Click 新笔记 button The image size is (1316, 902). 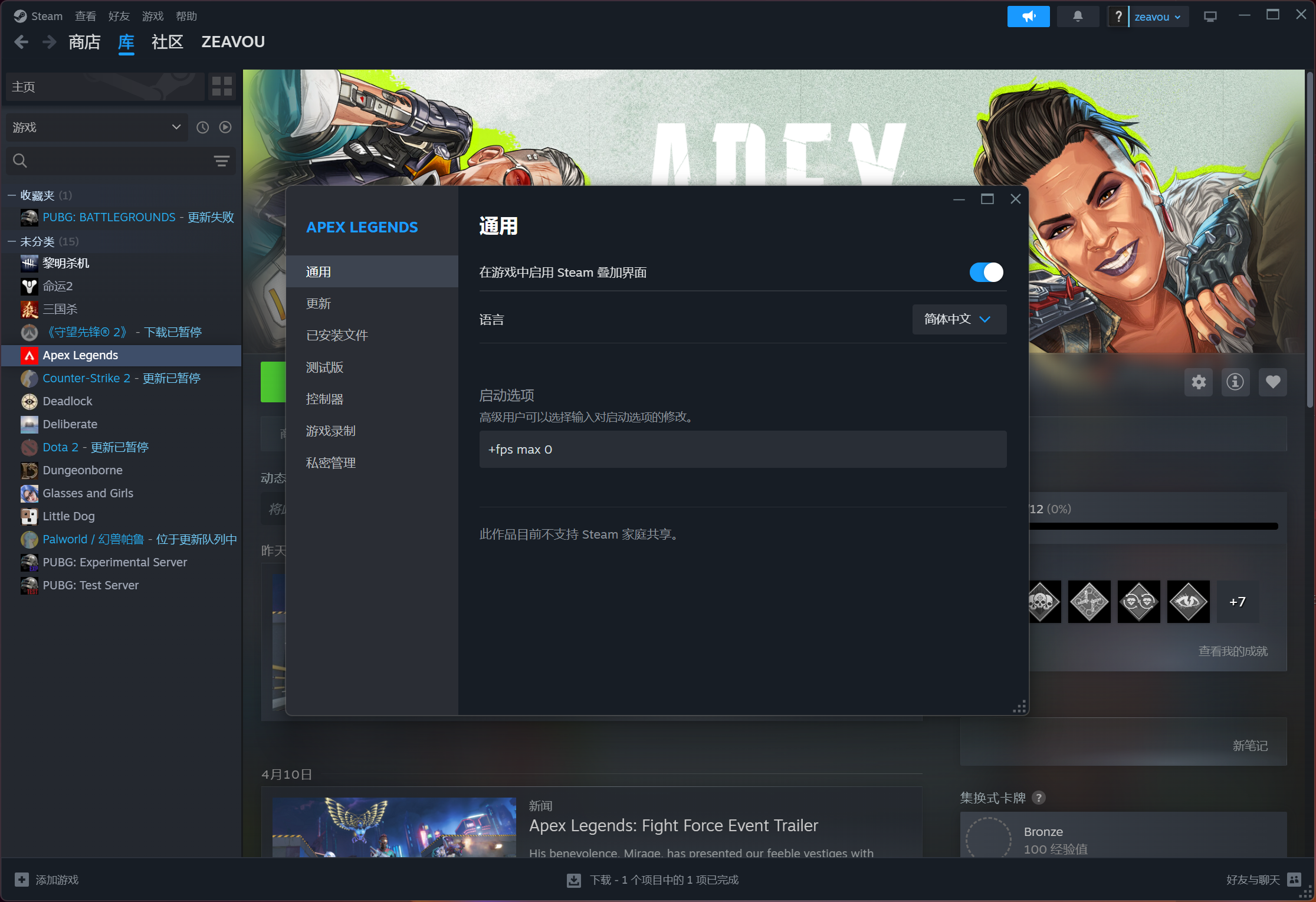point(1250,746)
